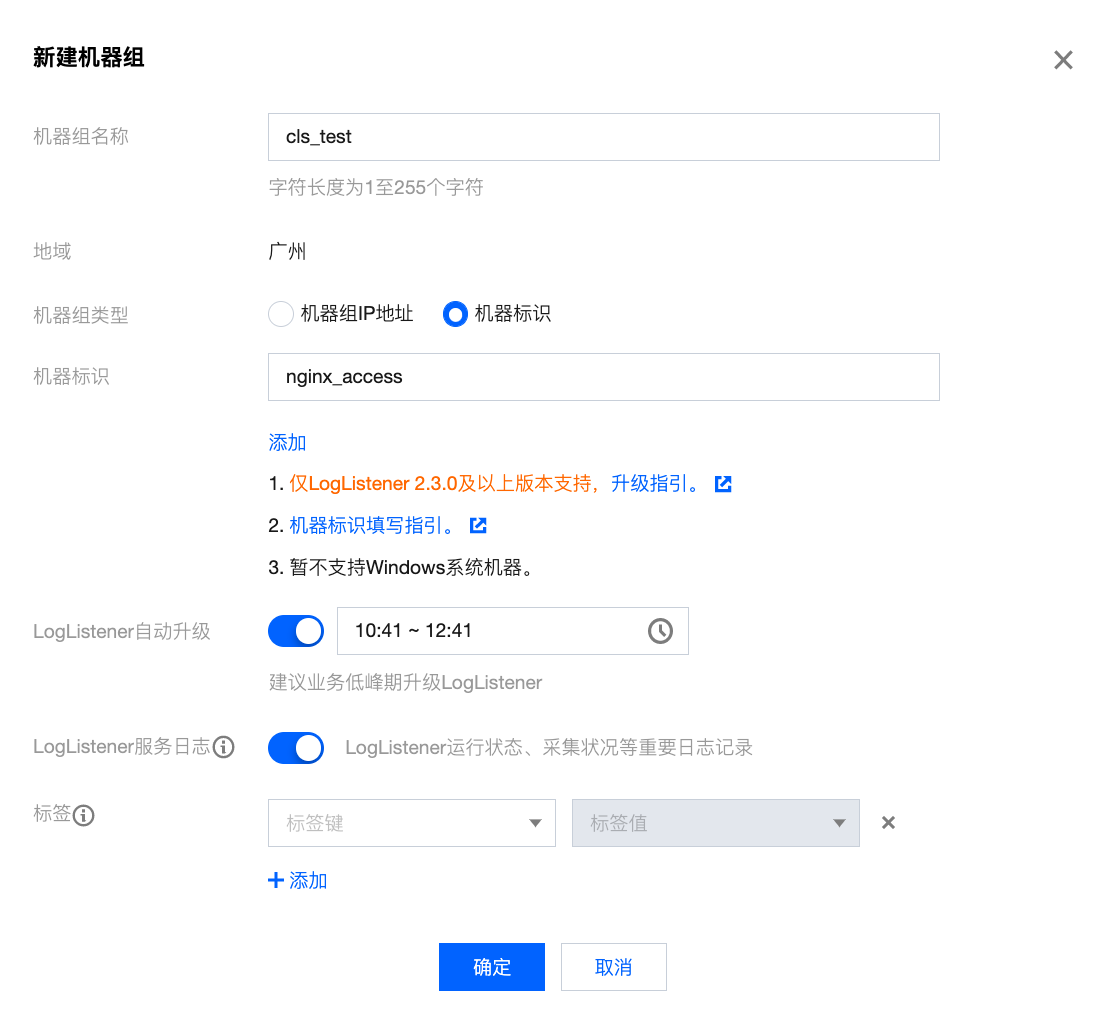This screenshot has width=1112, height=1030.
Task: Open the clock icon time picker
Action: [660, 631]
